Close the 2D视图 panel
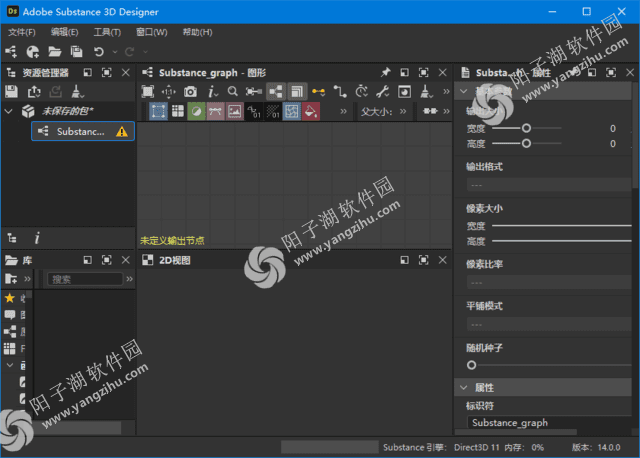640x458 pixels. [443, 260]
